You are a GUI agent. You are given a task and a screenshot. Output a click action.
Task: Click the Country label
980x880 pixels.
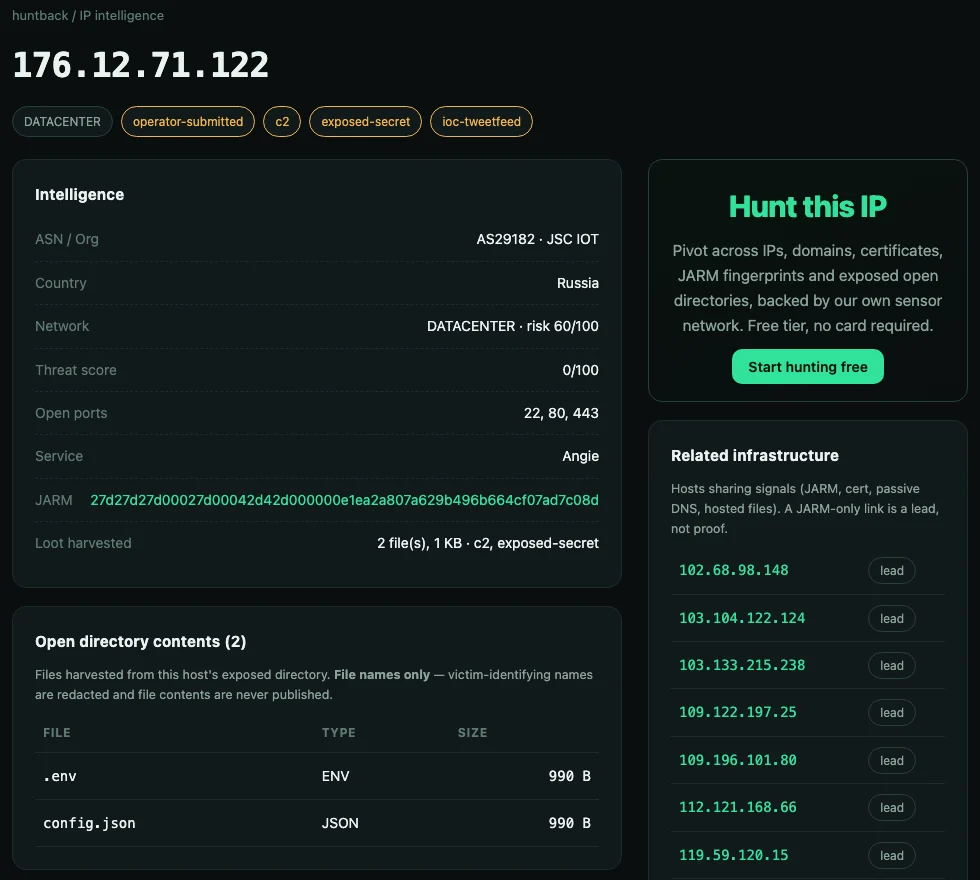61,283
